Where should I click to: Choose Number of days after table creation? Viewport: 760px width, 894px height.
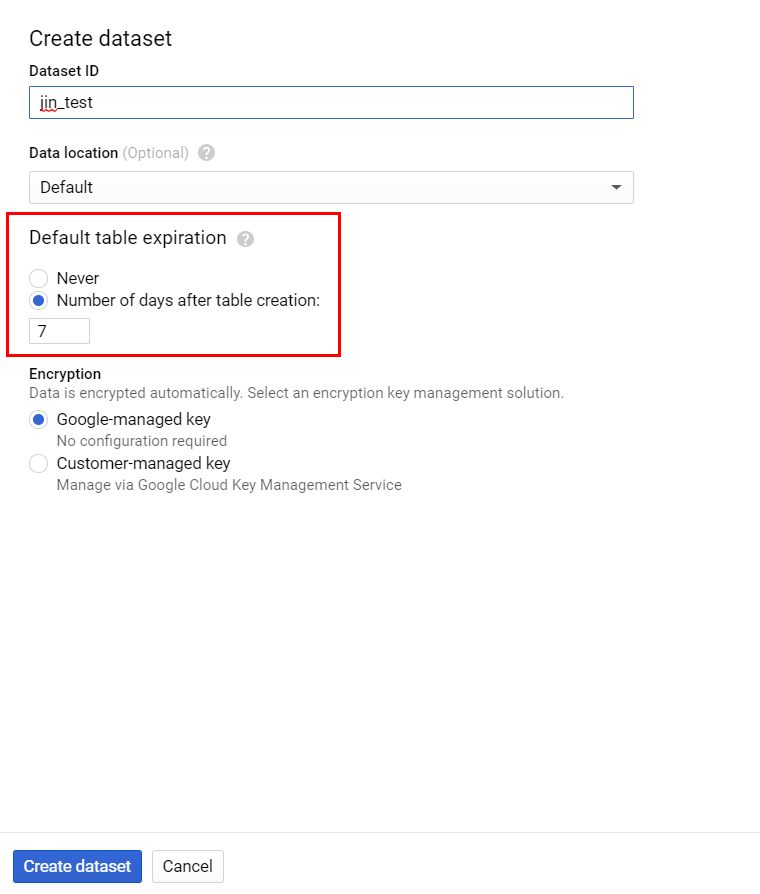coord(37,299)
